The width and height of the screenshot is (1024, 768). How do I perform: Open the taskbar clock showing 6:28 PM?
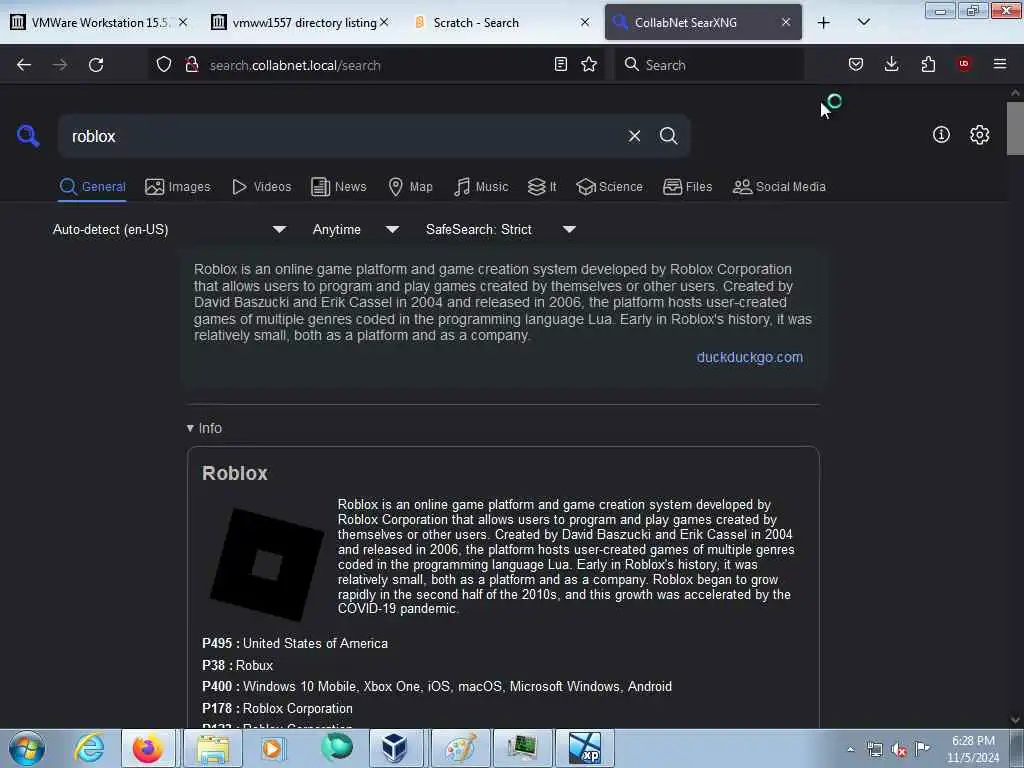973,749
